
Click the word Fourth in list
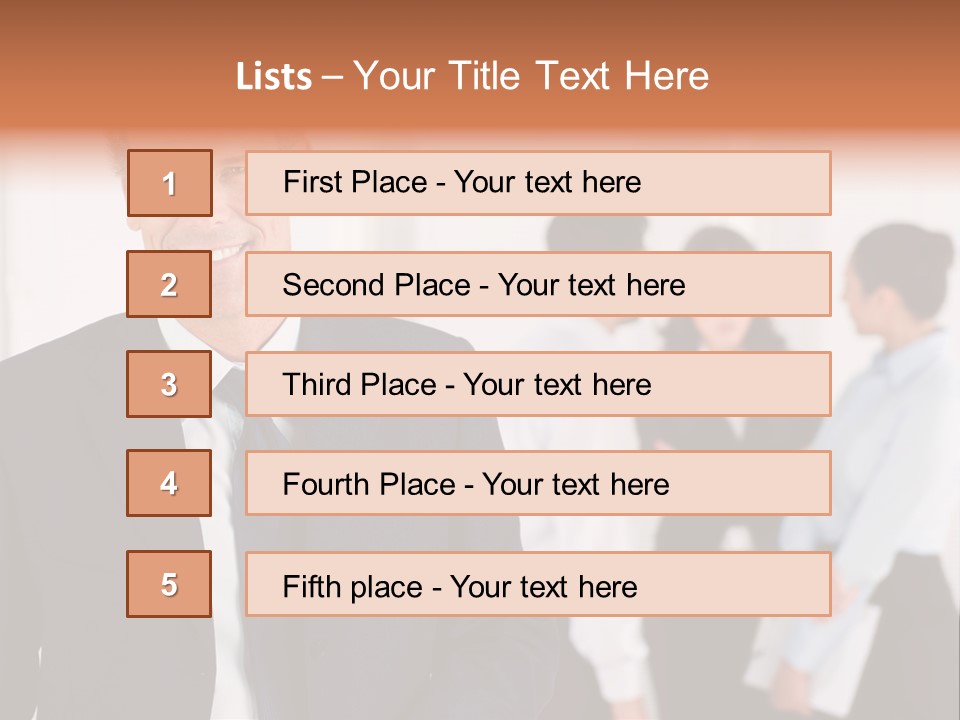click(x=327, y=484)
